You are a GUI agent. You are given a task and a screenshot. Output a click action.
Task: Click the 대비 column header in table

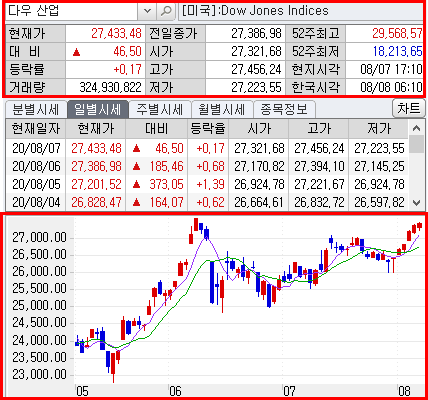click(156, 129)
